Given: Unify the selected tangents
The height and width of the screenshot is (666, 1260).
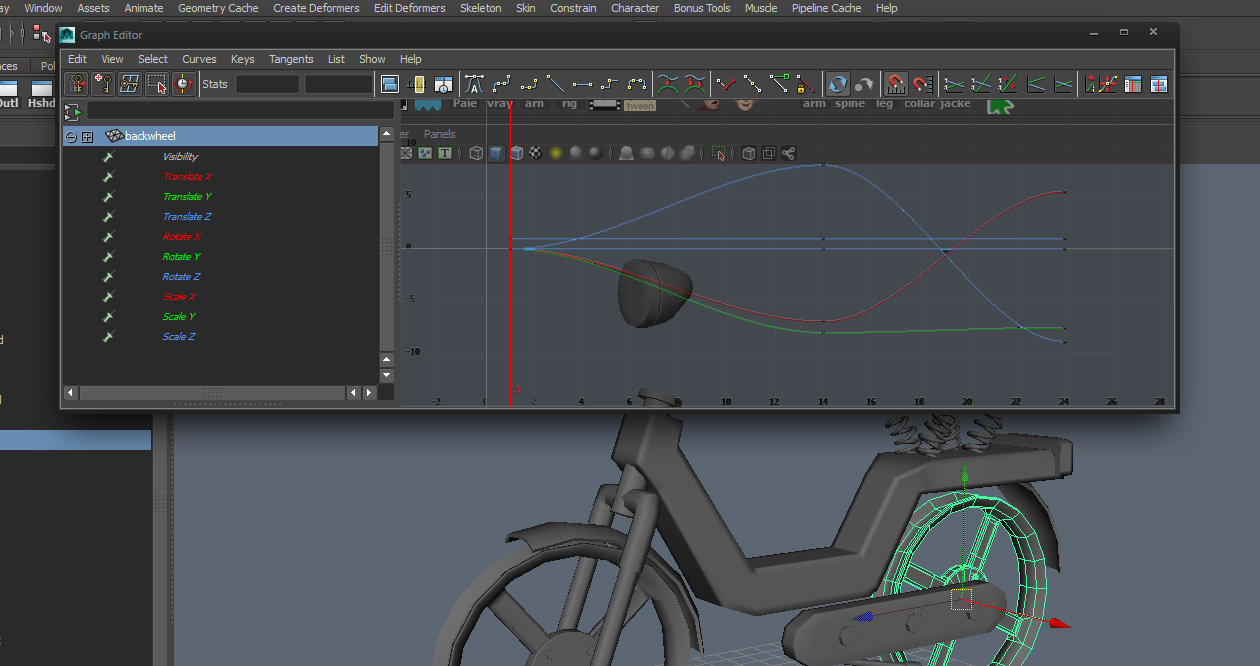Looking at the screenshot, I should tap(752, 84).
